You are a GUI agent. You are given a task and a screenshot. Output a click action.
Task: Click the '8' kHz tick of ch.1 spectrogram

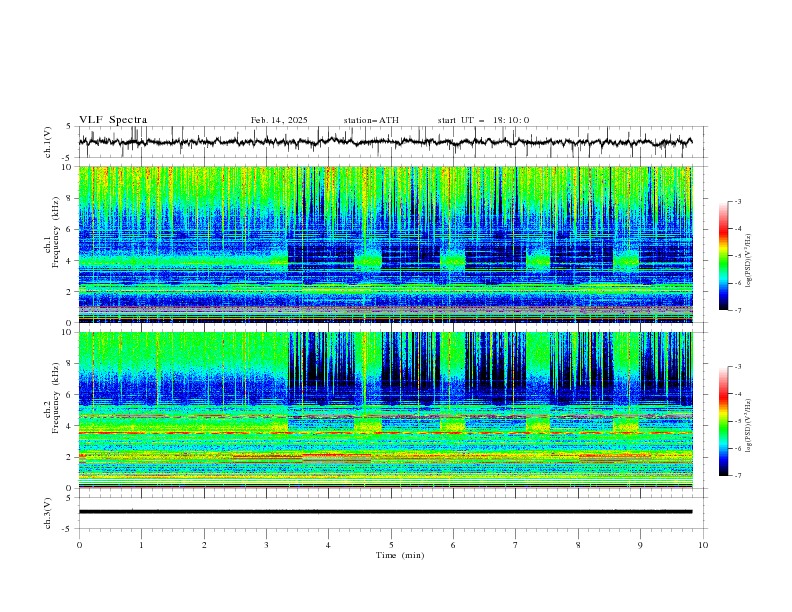click(x=70, y=198)
